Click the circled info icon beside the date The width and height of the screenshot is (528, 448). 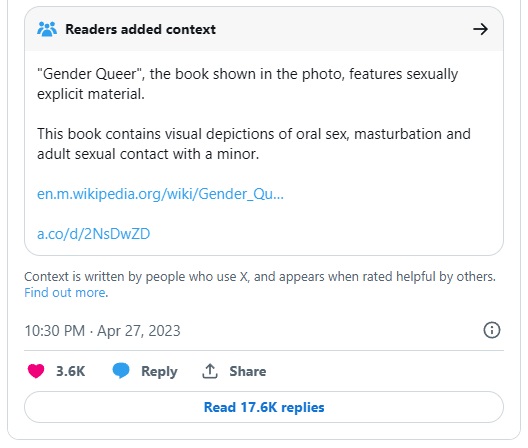tap(492, 330)
